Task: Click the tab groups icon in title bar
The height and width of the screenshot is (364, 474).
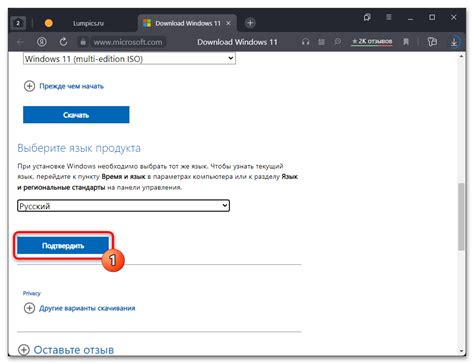Action: click(367, 17)
